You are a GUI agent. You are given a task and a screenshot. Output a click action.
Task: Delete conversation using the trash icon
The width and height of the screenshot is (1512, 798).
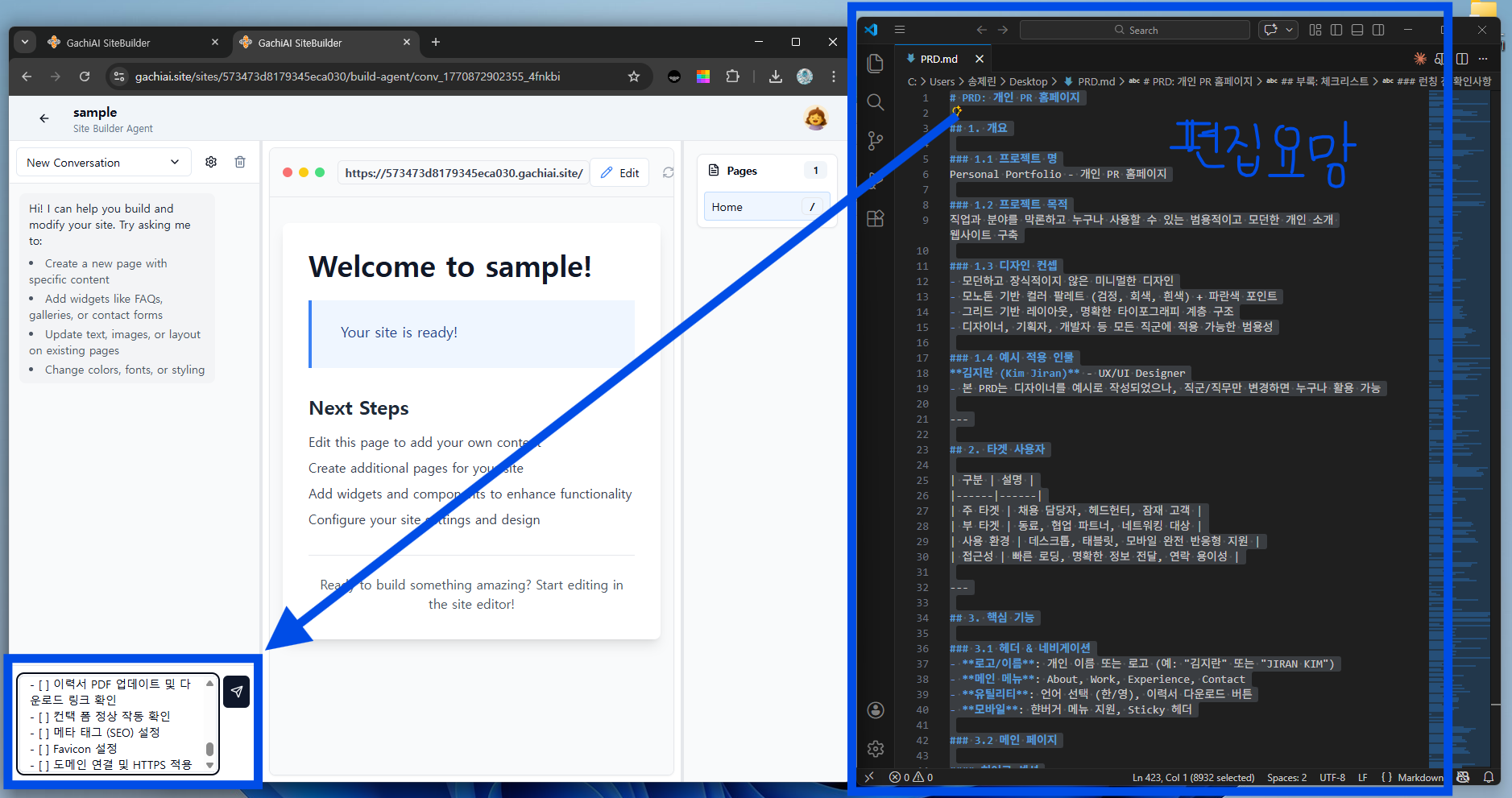(240, 162)
